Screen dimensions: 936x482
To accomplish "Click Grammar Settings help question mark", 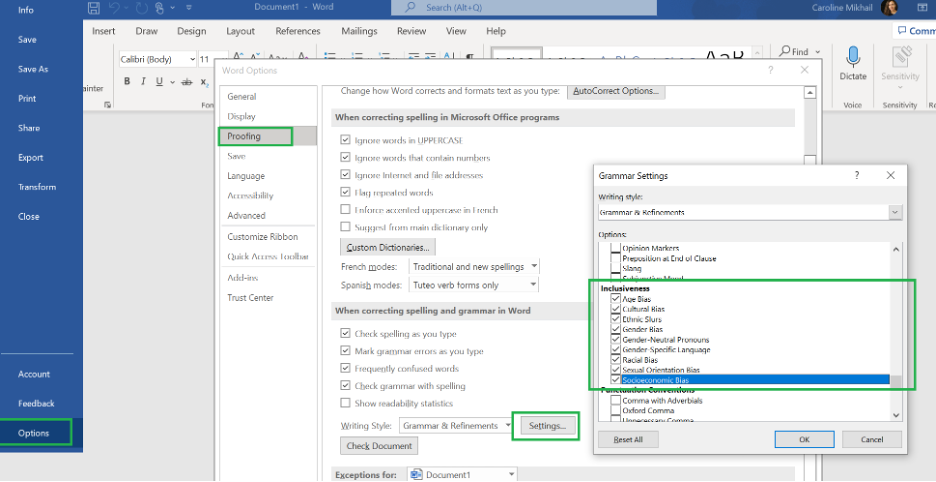I will 857,176.
